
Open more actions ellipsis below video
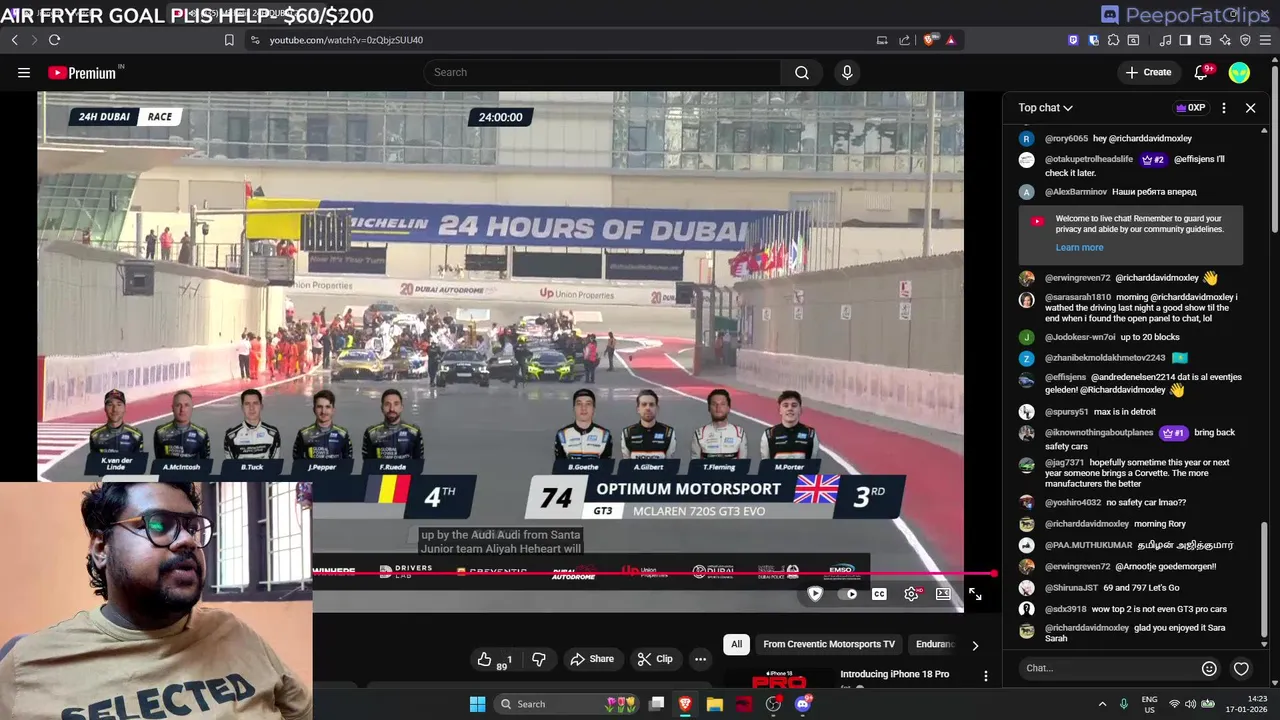(700, 659)
